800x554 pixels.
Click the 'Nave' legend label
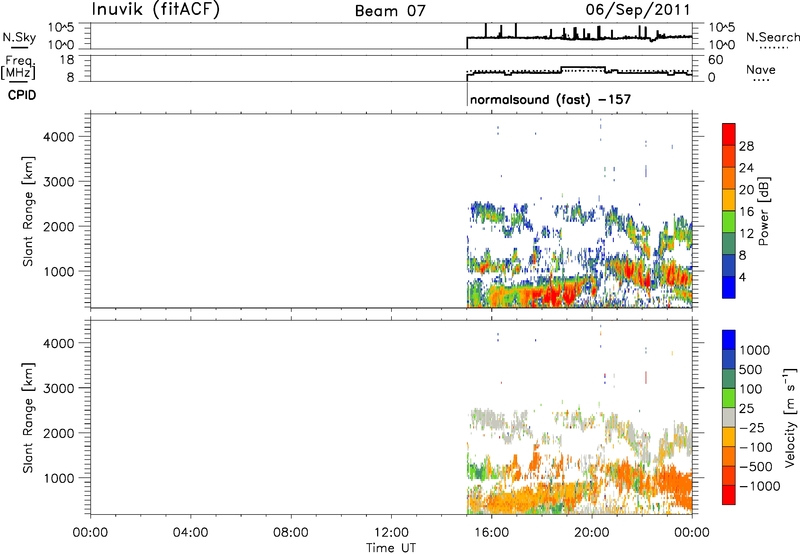tap(760, 69)
